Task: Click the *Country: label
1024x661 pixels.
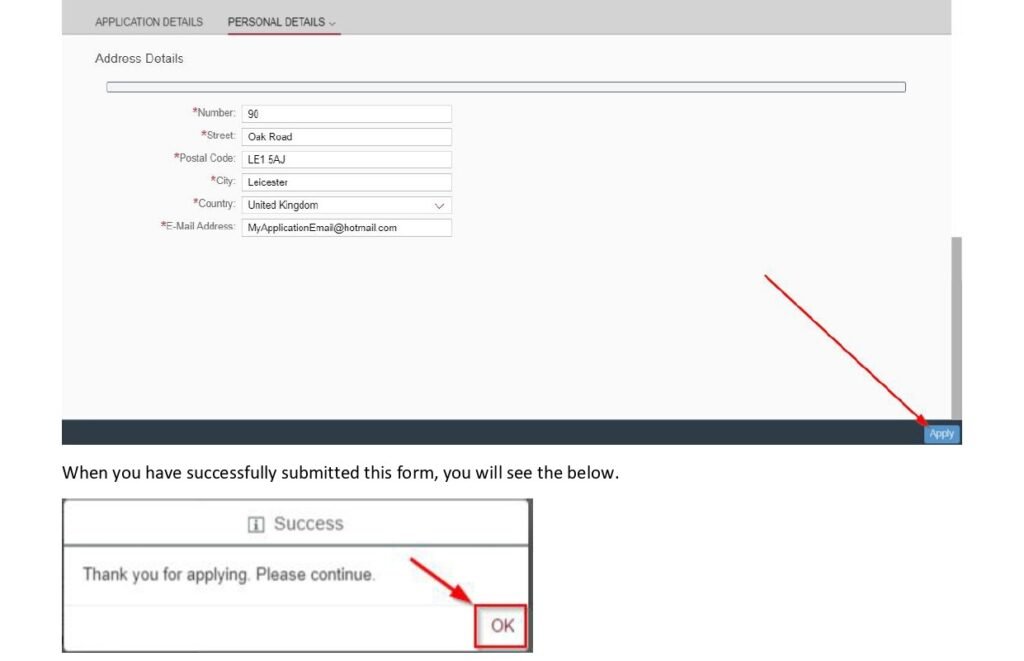Action: (214, 203)
